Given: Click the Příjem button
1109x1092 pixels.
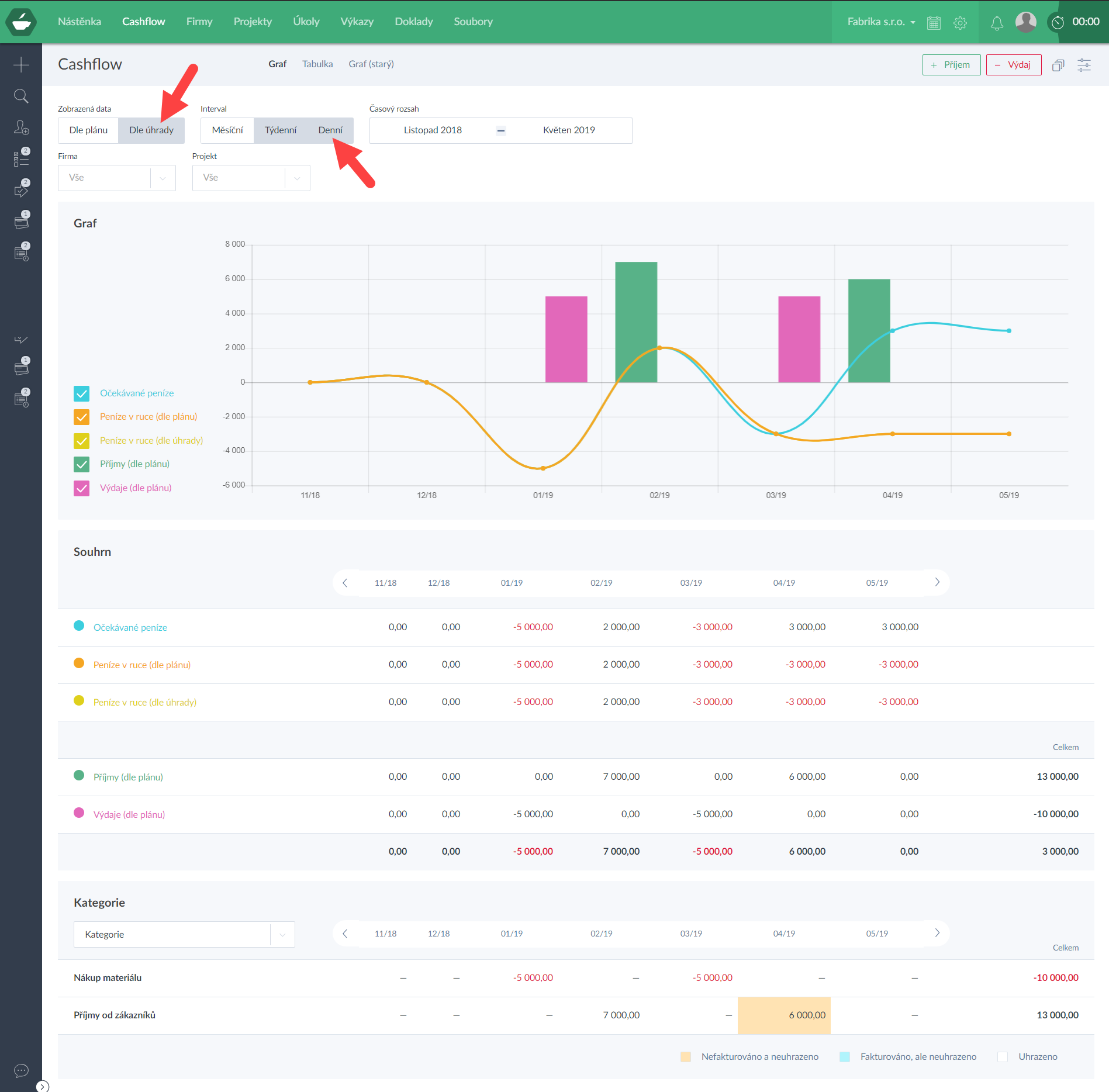Looking at the screenshot, I should [951, 65].
